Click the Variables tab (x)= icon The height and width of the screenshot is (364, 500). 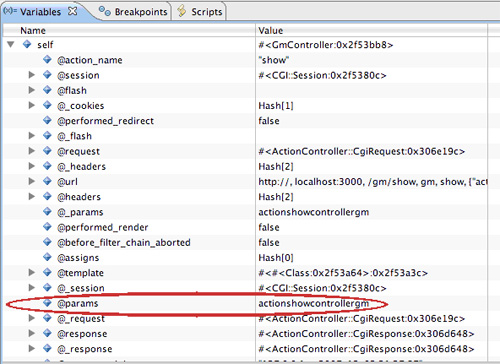pos(10,11)
